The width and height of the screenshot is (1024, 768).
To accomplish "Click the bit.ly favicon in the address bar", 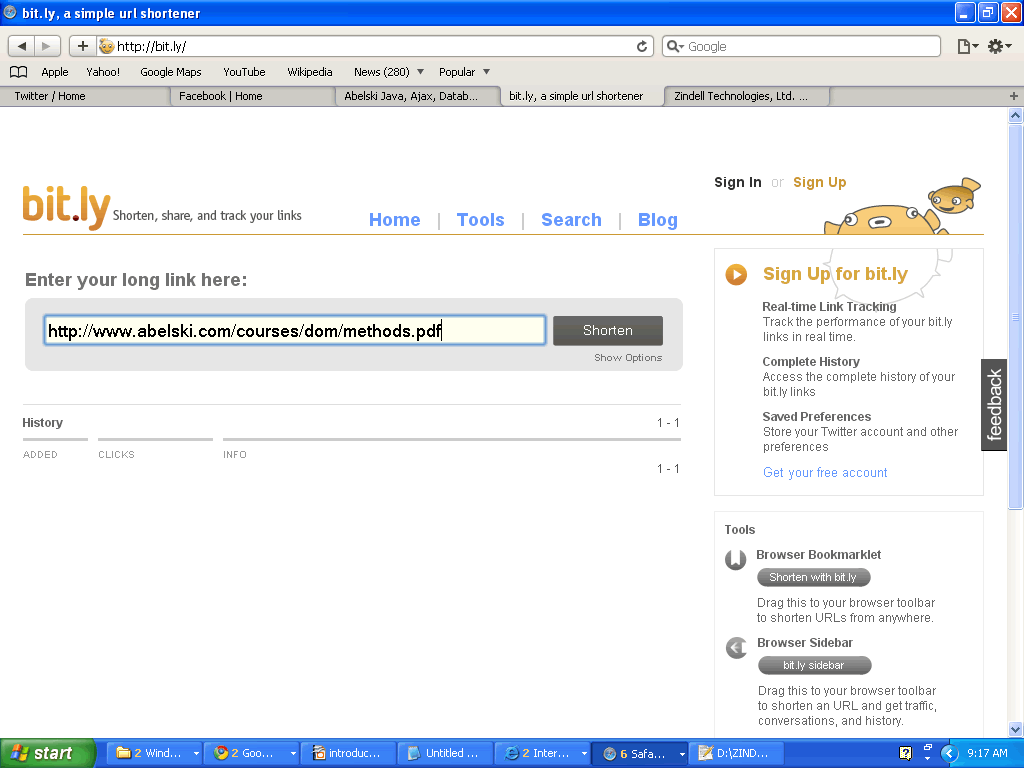I will point(106,46).
